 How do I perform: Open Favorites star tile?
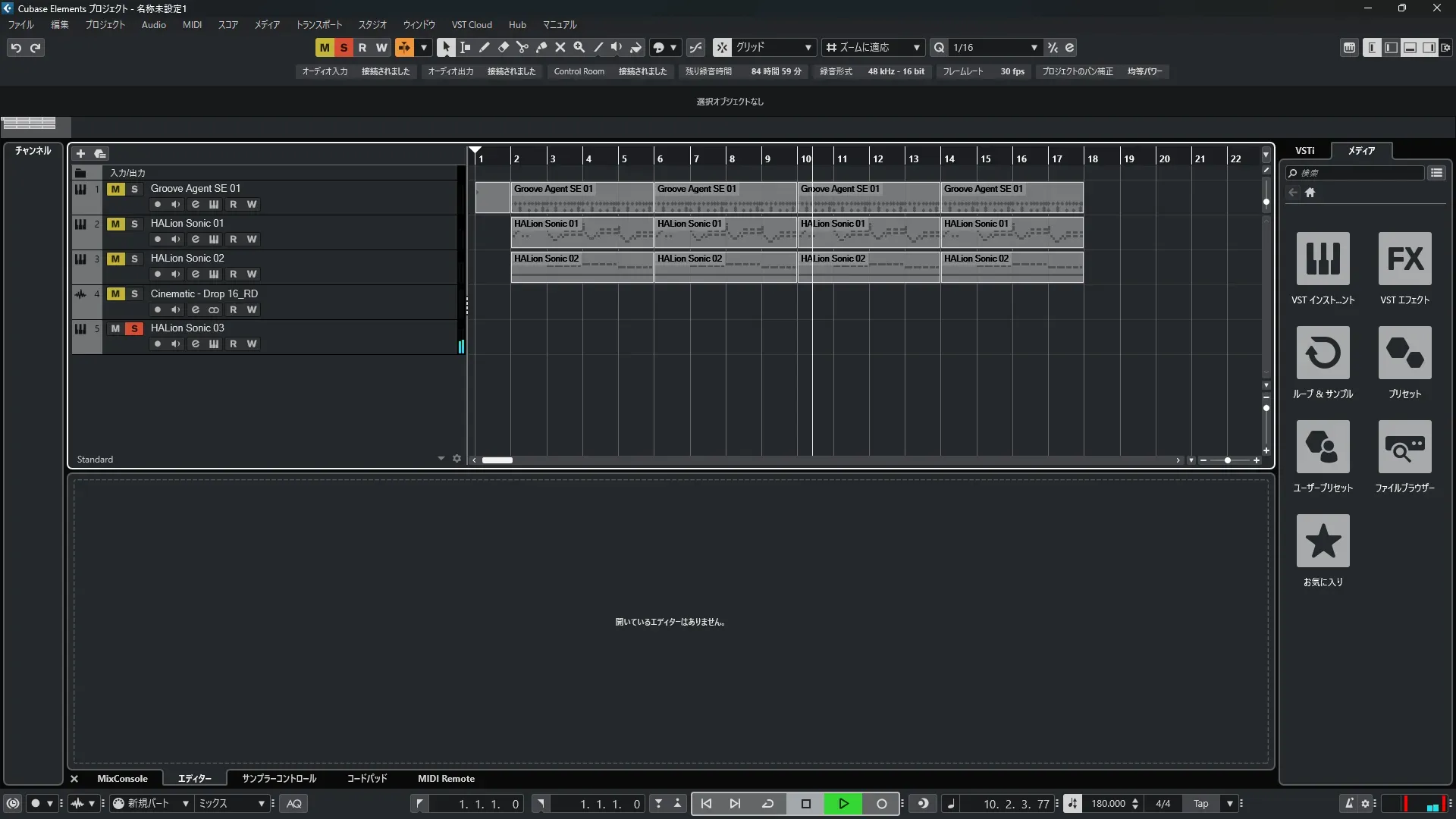tap(1323, 541)
